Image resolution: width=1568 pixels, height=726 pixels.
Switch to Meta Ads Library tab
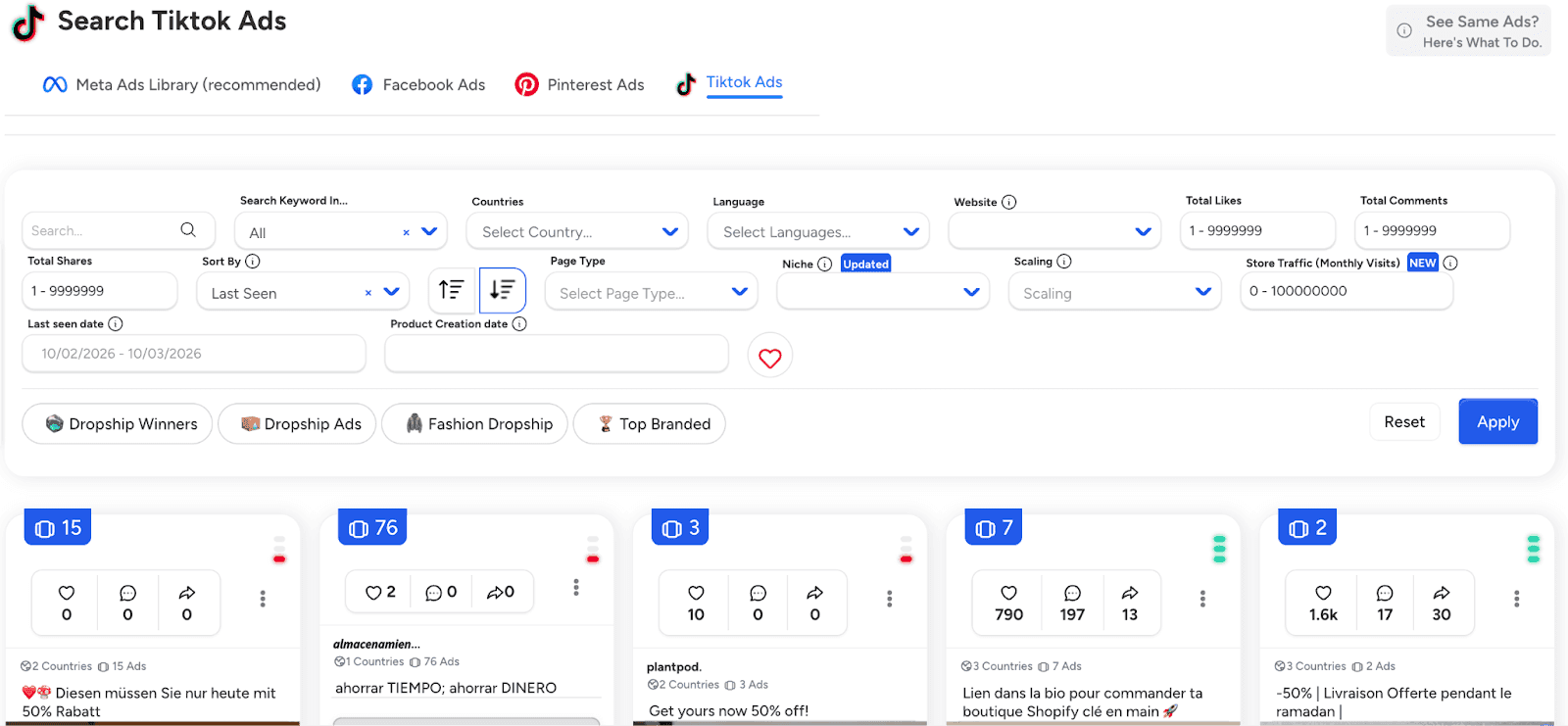(x=181, y=85)
